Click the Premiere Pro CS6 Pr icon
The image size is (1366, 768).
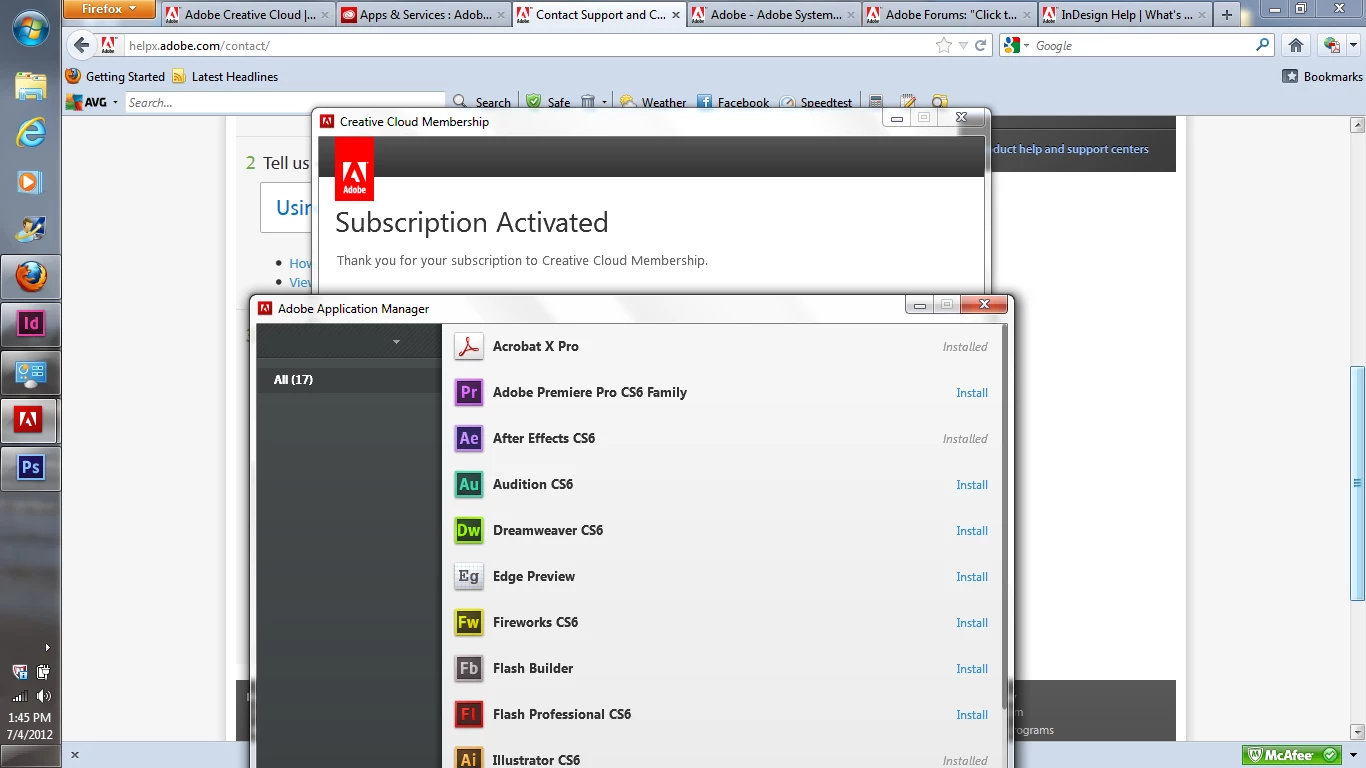pos(469,392)
